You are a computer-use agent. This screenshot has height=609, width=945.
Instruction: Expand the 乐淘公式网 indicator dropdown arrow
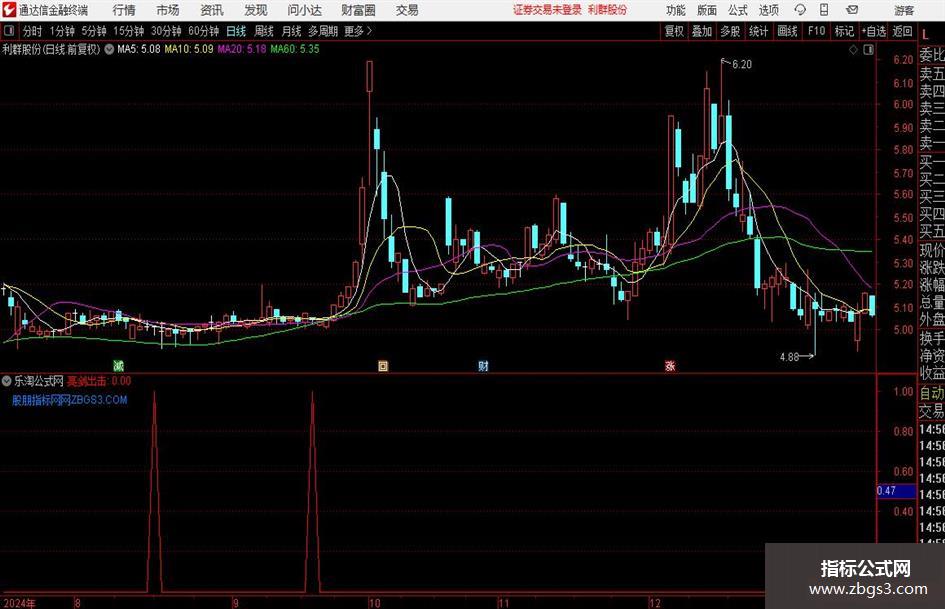tap(7, 381)
